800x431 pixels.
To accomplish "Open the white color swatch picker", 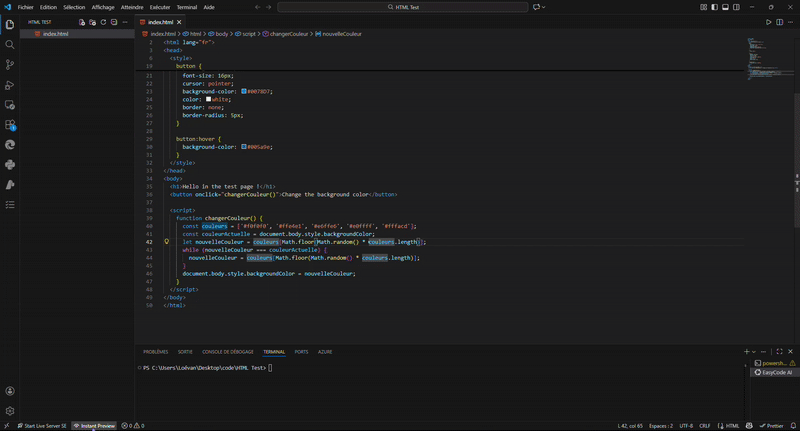I will point(208,99).
